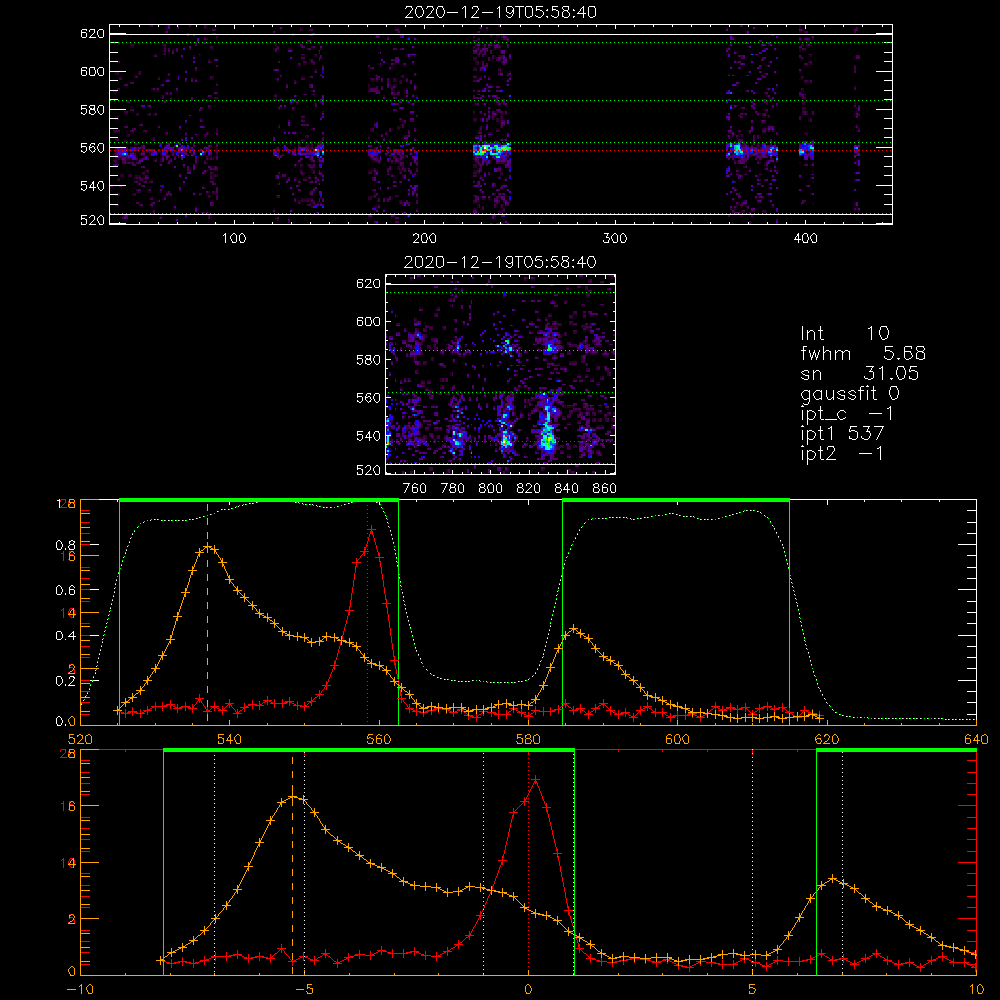Click the red curve peak in the bottom plot
The width and height of the screenshot is (1000, 1000).
536,779
